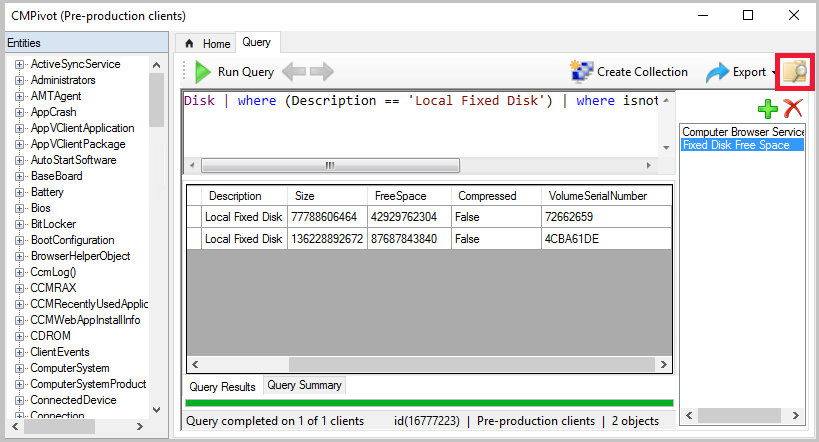Open the Export dropdown arrow
The width and height of the screenshot is (819, 442).
pyautogui.click(x=775, y=73)
